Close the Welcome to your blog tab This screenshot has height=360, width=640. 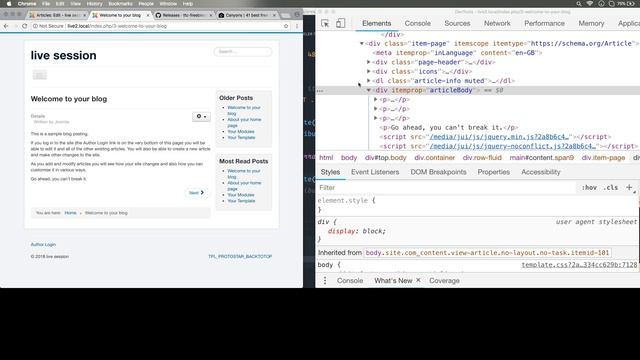[148, 15]
